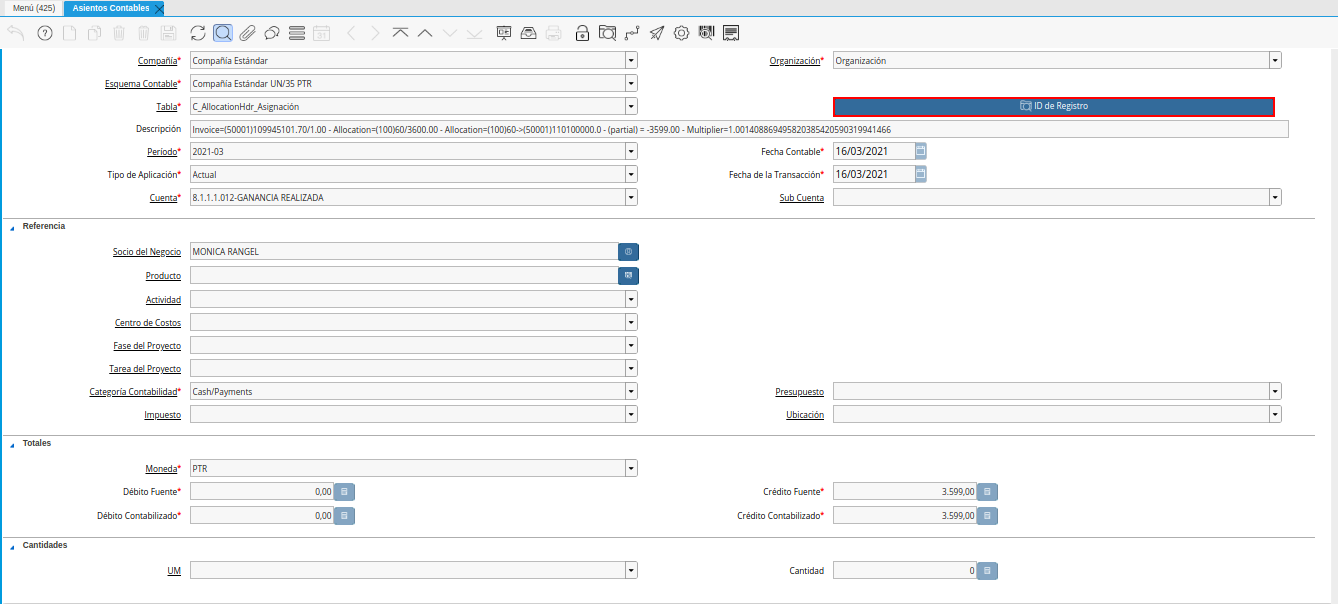1338x606 pixels.
Task: Close the Asientos Contables tab
Action: [159, 8]
